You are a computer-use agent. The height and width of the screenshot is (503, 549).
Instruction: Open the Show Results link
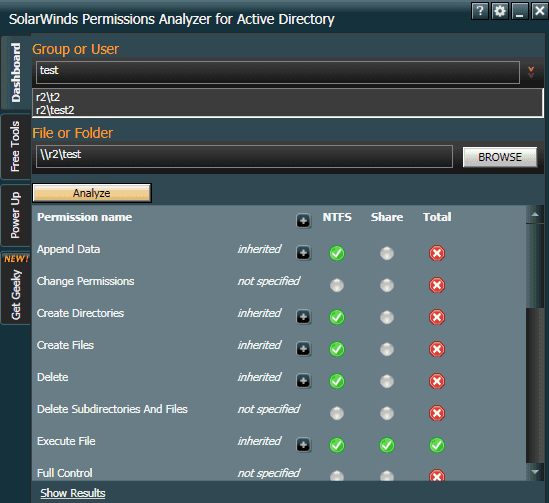pos(73,493)
